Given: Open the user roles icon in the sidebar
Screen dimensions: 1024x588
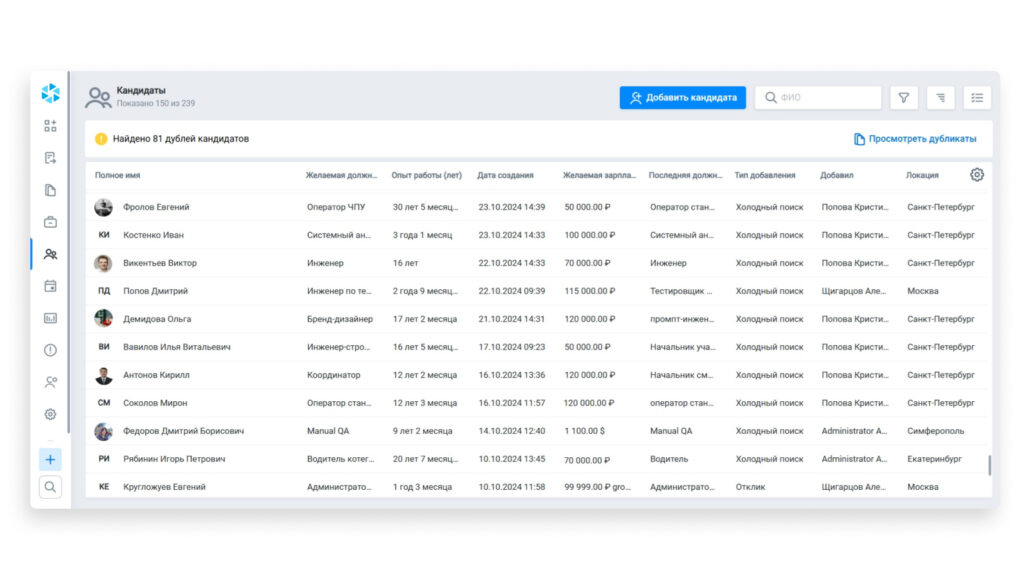Looking at the screenshot, I should [50, 382].
